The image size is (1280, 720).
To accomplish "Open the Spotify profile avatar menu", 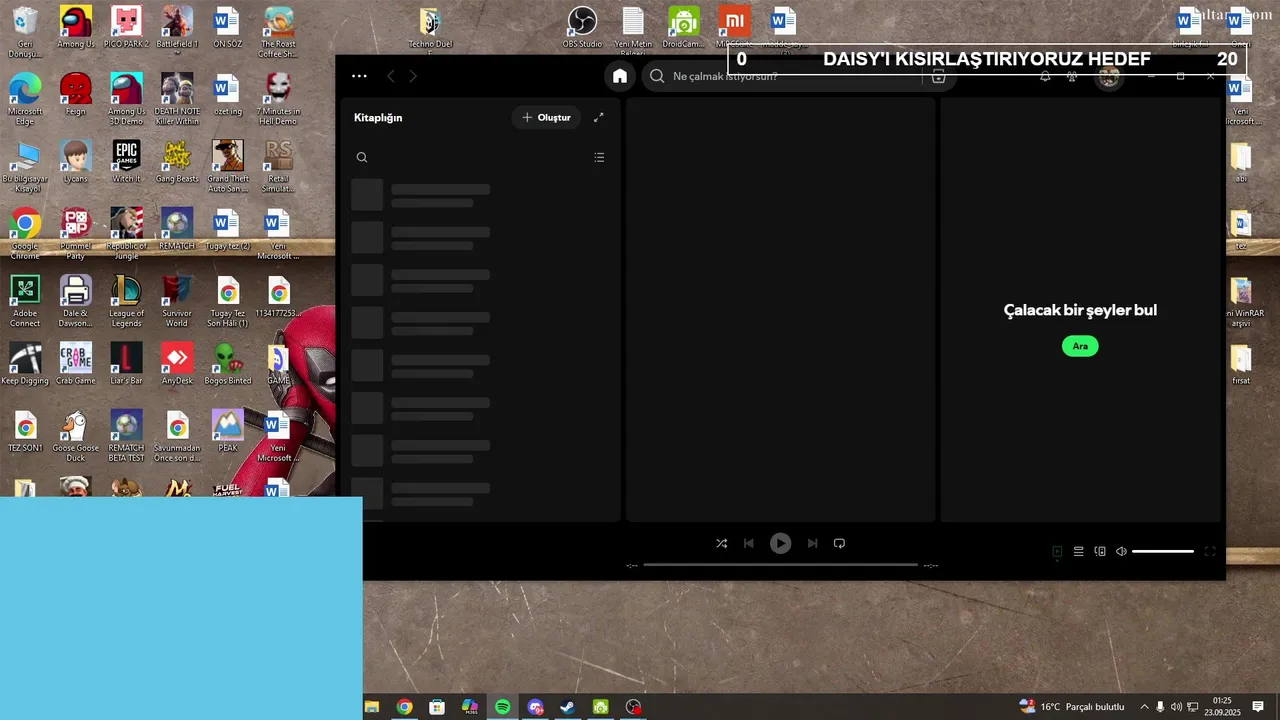I will [x=1108, y=77].
